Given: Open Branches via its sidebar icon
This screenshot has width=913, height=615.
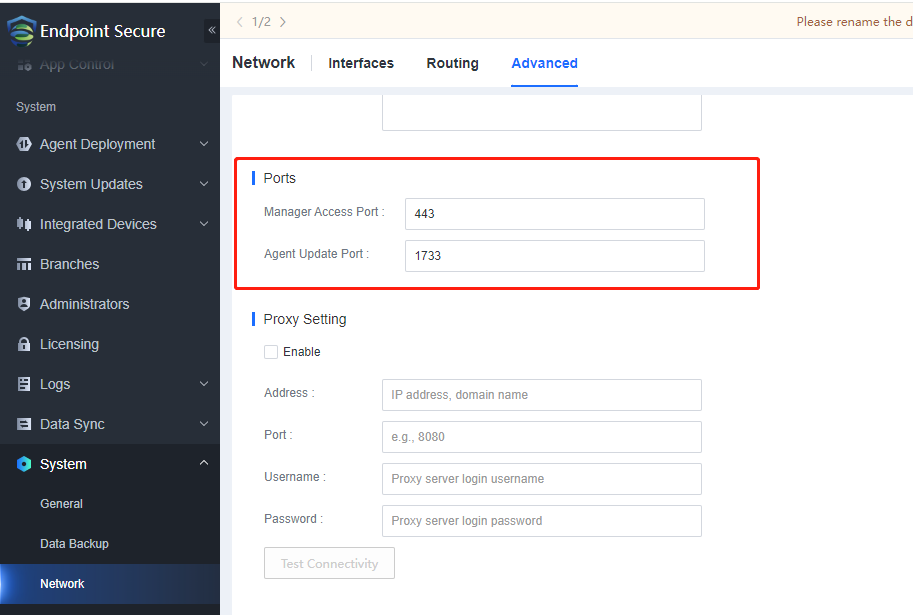Looking at the screenshot, I should click(24, 264).
